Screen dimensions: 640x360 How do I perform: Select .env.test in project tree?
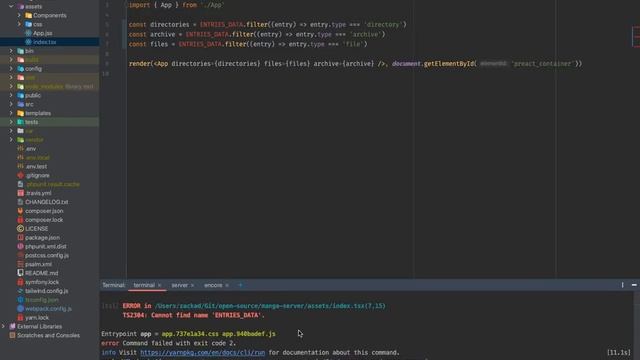click(36, 167)
